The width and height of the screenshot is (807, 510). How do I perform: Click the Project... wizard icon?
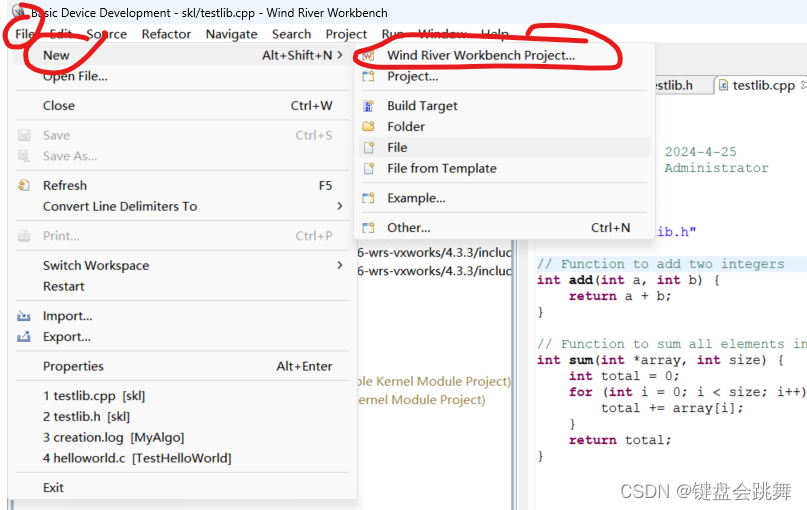click(369, 77)
